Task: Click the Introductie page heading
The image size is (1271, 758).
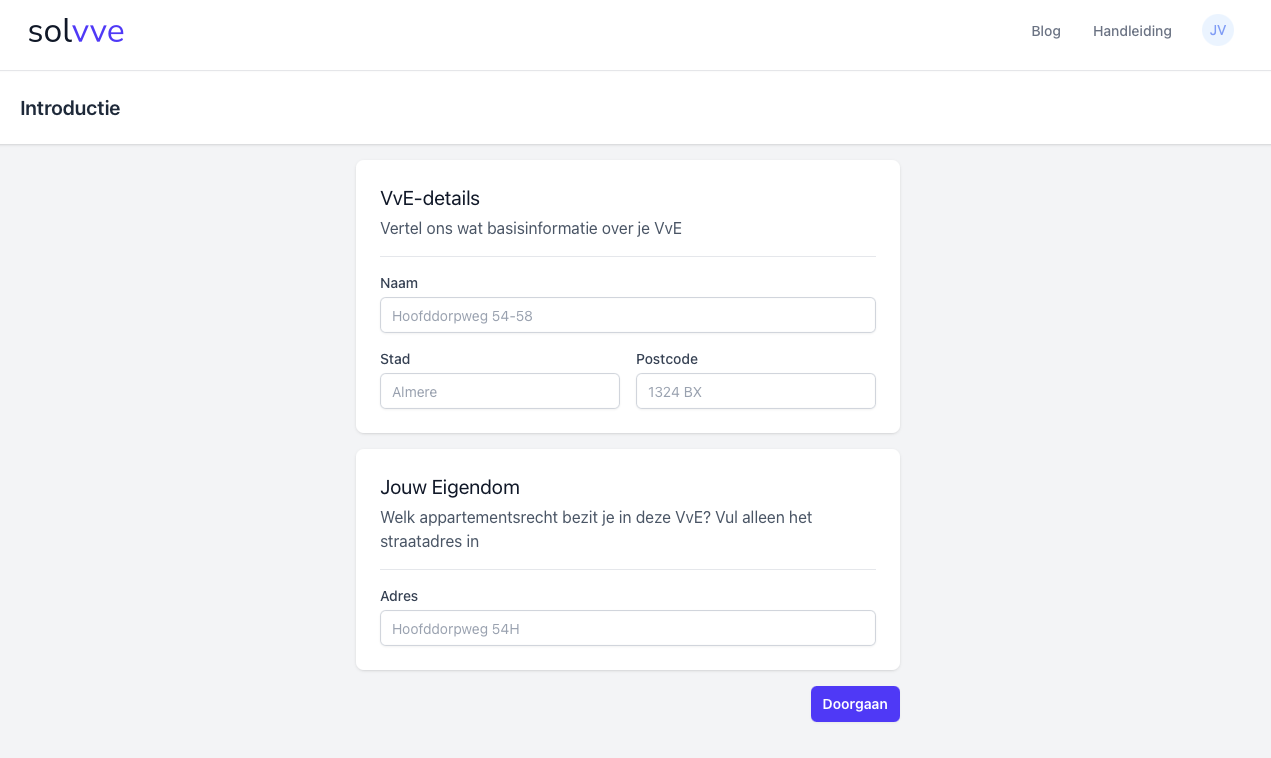Action: [x=70, y=108]
